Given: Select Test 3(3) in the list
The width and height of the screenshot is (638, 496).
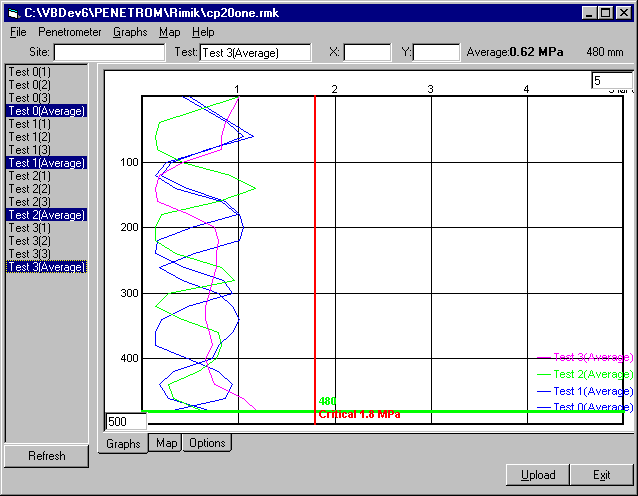Looking at the screenshot, I should (x=46, y=254).
